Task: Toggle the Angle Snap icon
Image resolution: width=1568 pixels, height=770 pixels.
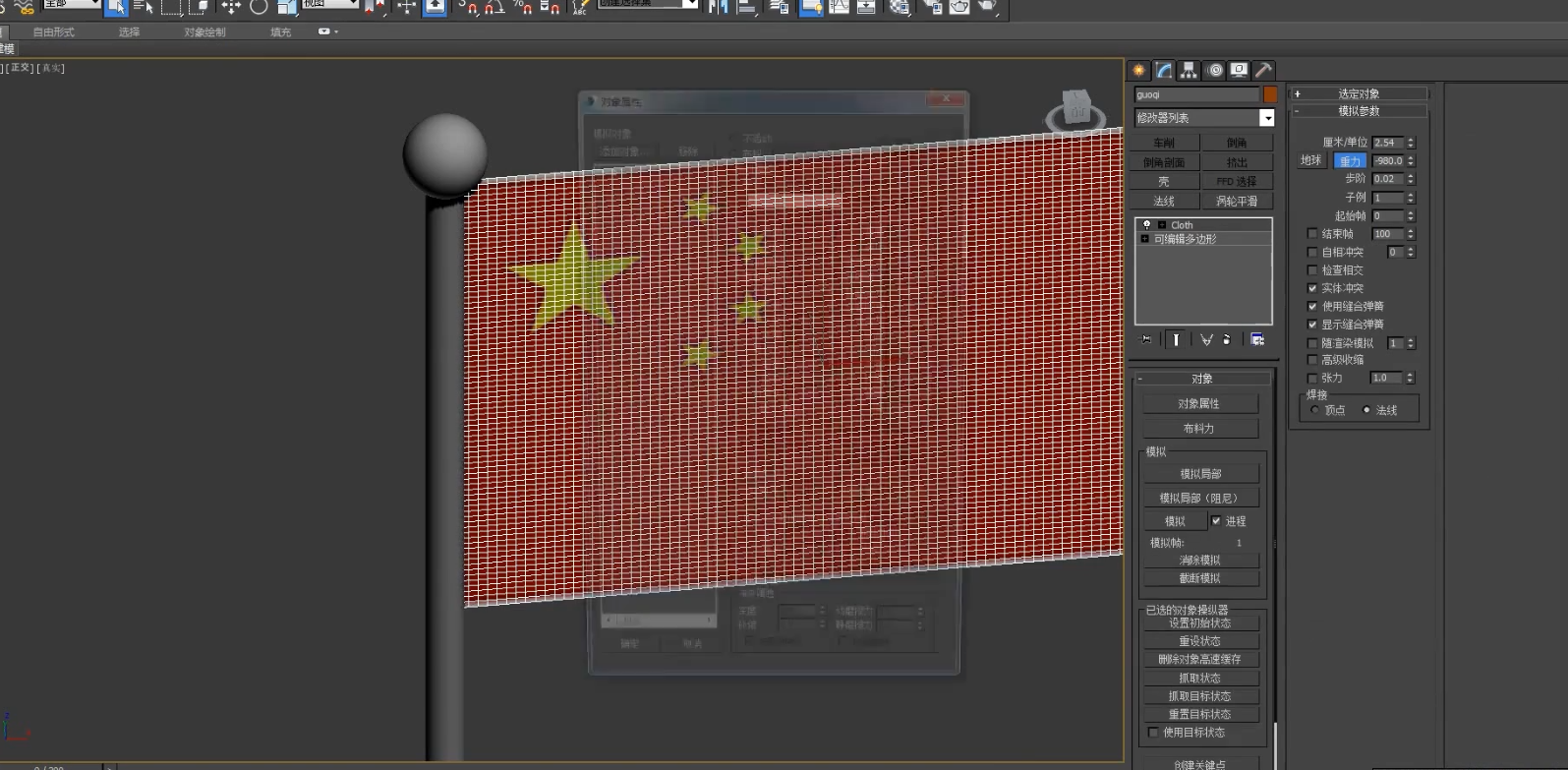Action: [x=494, y=7]
